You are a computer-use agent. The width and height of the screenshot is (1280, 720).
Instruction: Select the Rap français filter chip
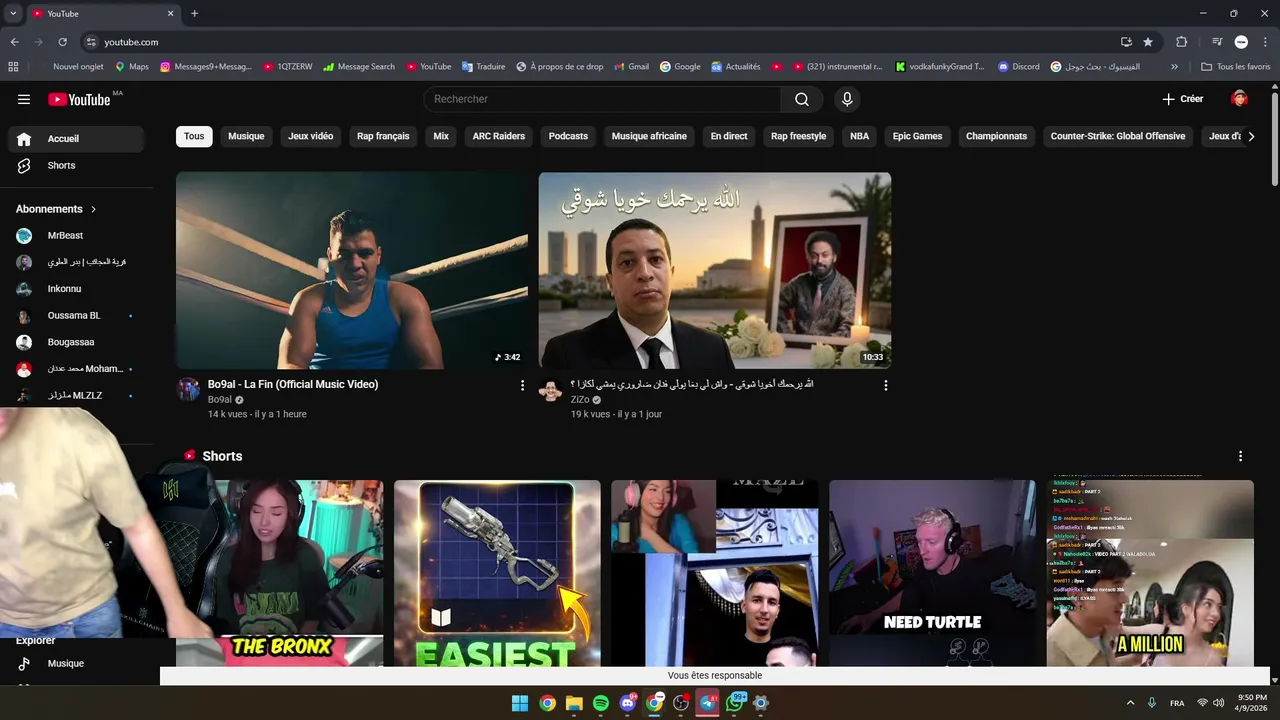[x=383, y=136]
